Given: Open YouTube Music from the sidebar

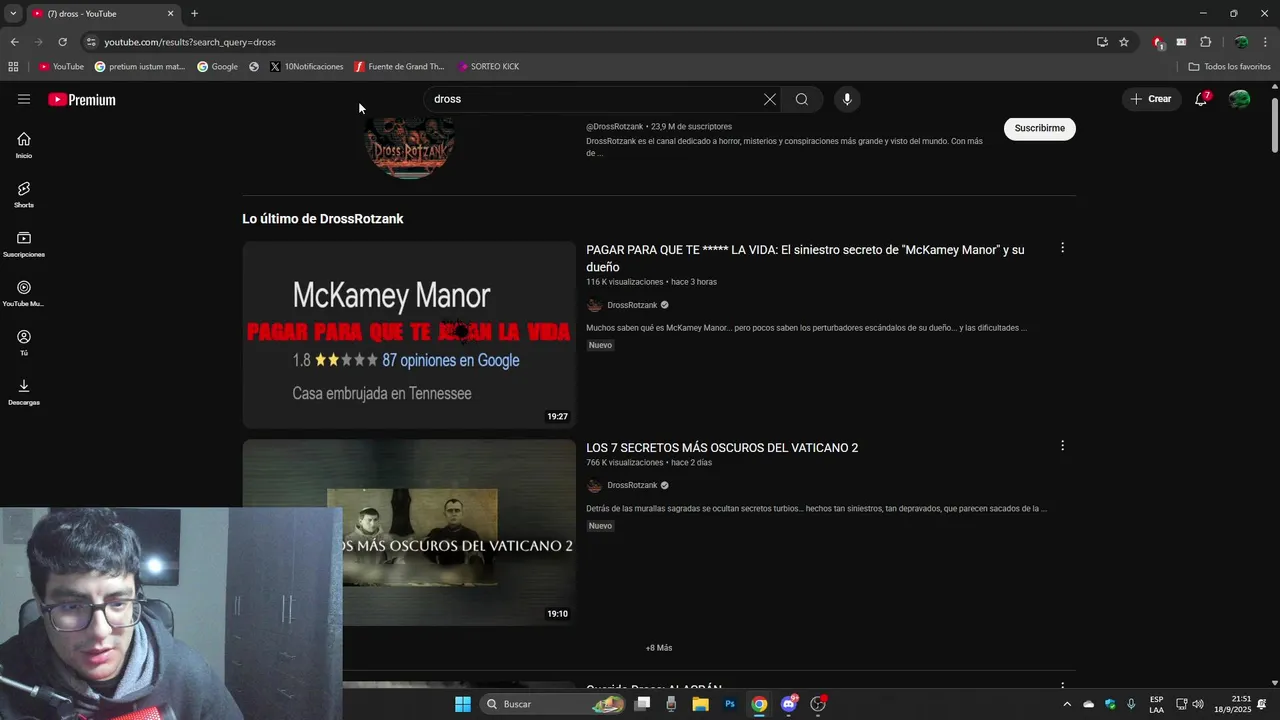Looking at the screenshot, I should point(24,293).
